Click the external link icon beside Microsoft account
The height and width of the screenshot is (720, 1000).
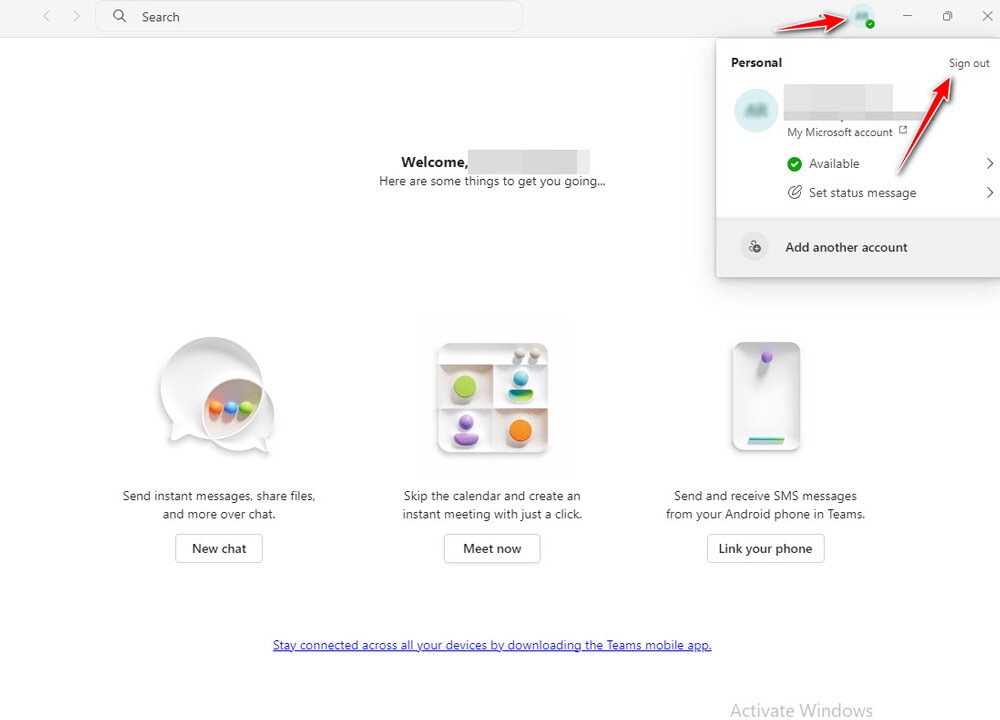pos(902,130)
